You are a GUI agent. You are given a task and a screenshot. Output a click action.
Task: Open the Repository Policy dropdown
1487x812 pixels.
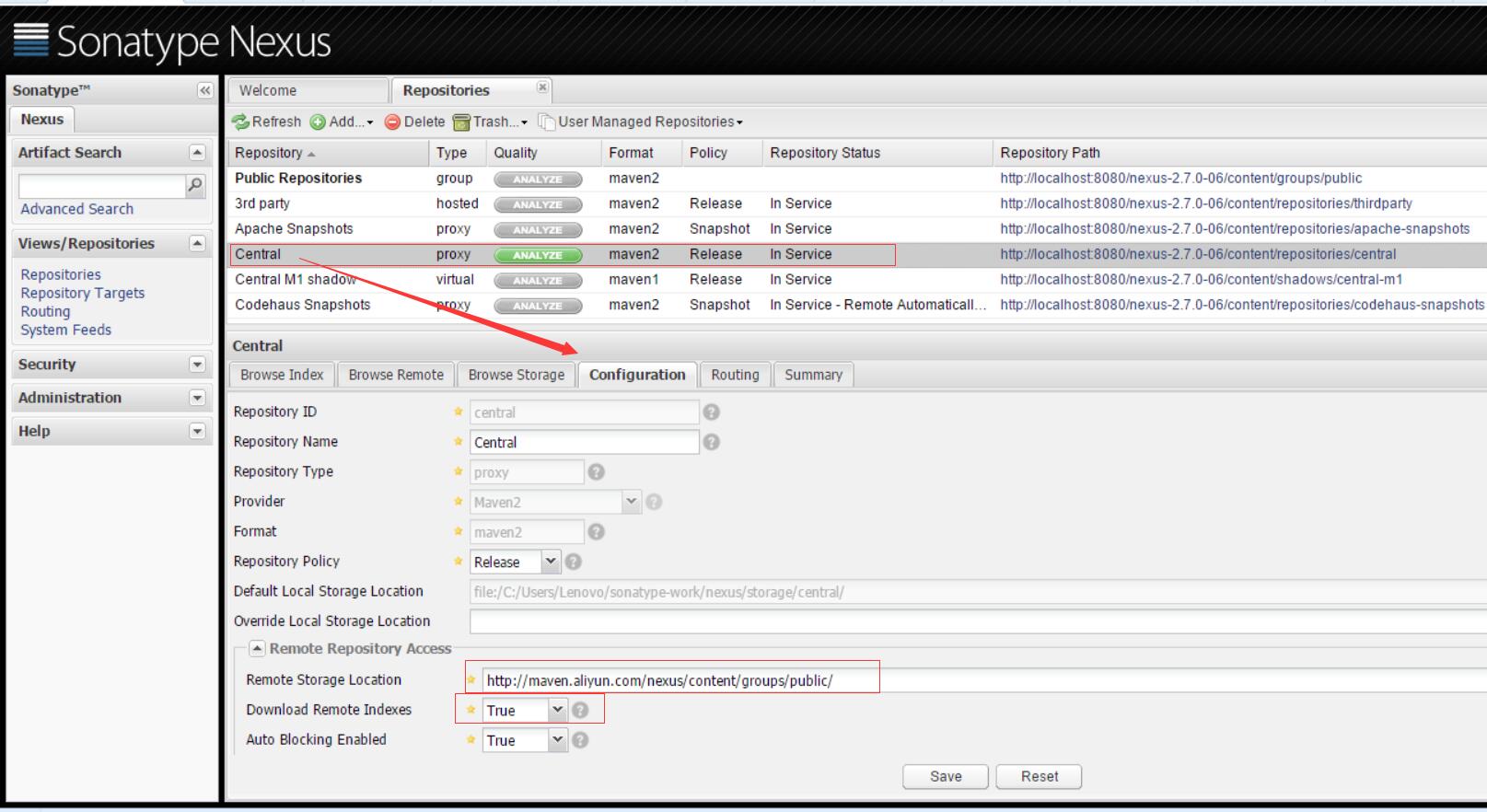[550, 561]
